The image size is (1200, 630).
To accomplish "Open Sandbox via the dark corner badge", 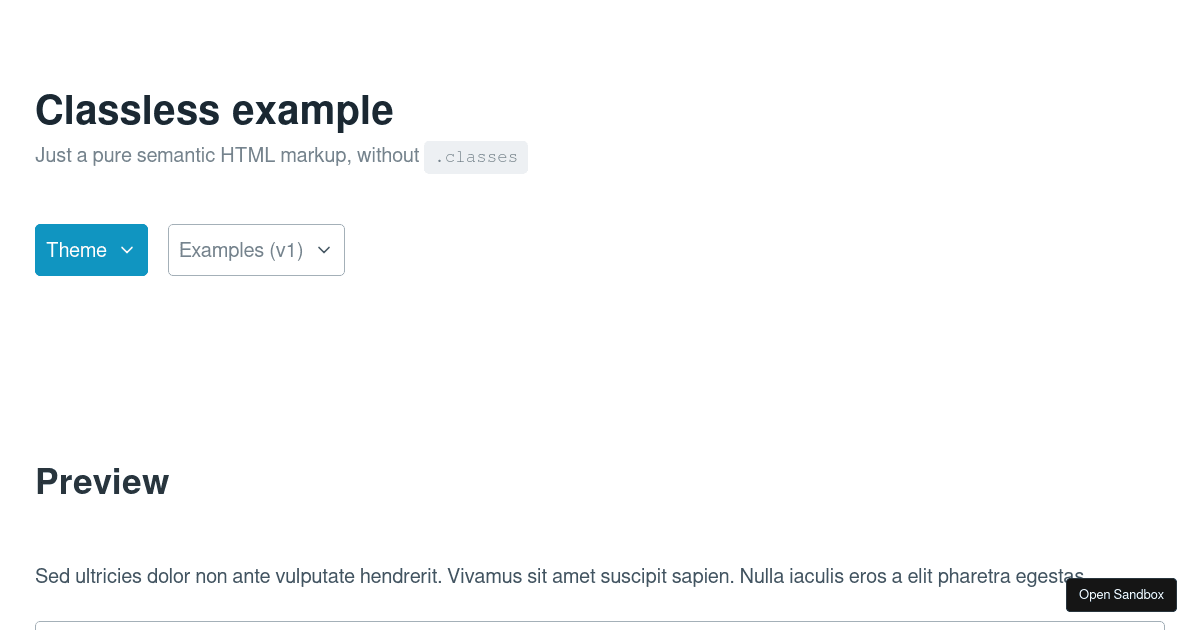I will (x=1121, y=594).
